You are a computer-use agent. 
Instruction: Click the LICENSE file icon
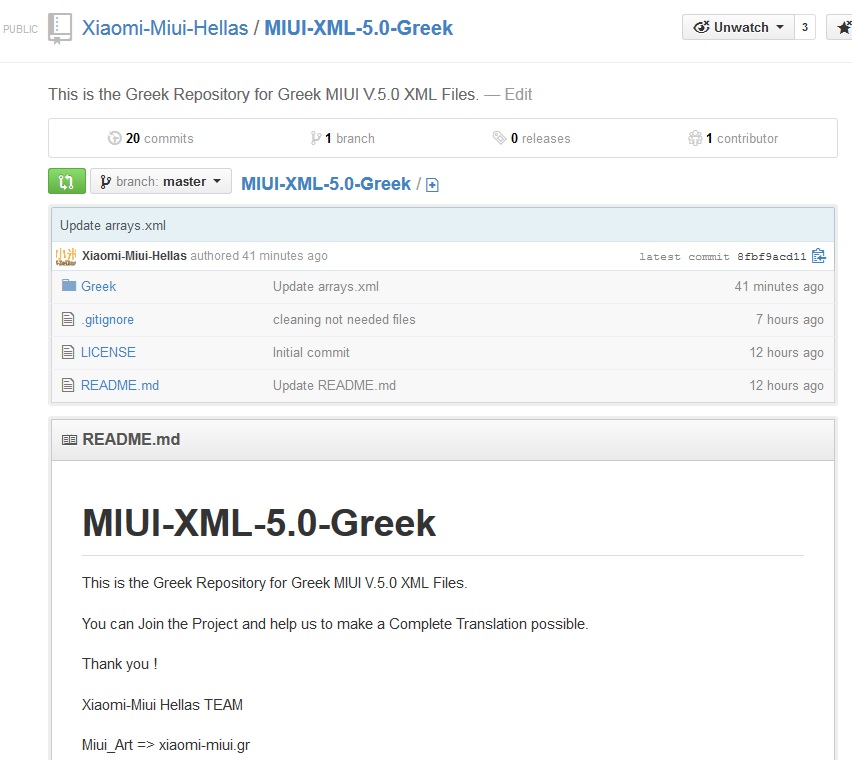click(x=69, y=352)
